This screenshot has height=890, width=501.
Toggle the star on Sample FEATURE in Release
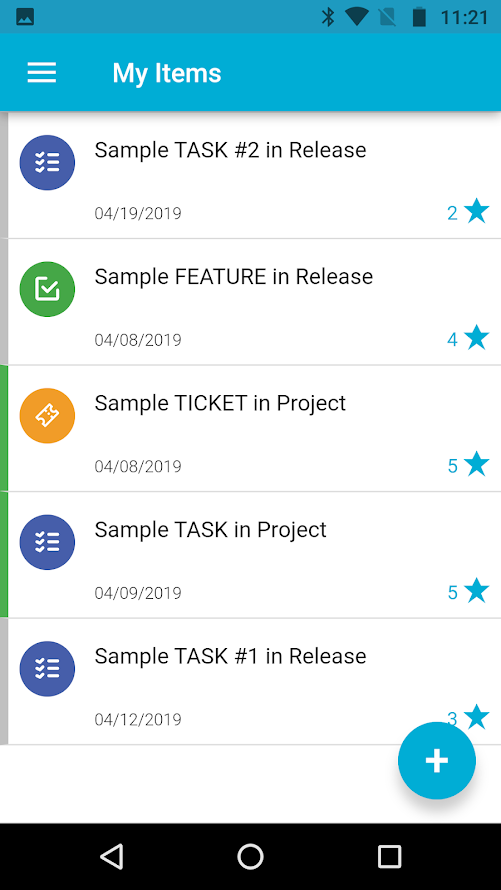tap(477, 338)
